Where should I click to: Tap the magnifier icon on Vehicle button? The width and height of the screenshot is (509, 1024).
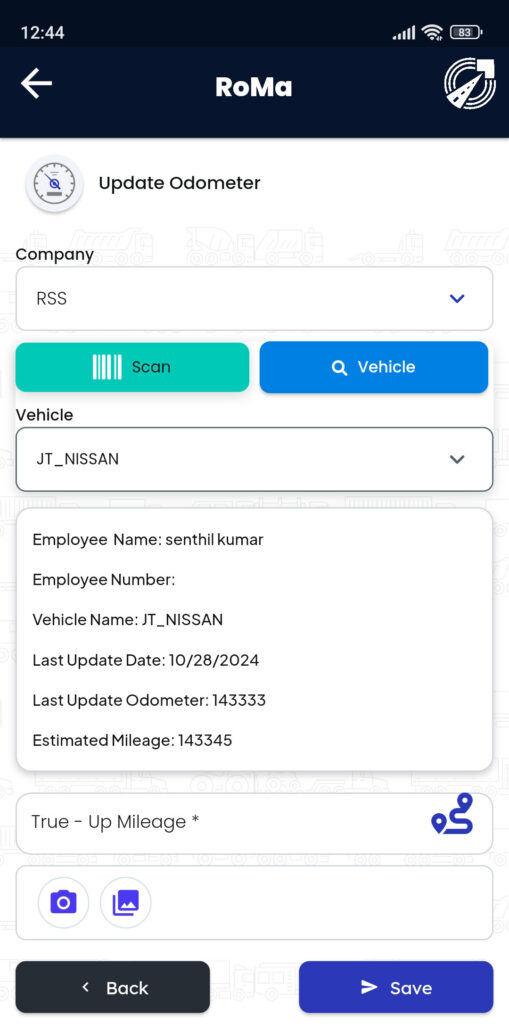tap(339, 368)
